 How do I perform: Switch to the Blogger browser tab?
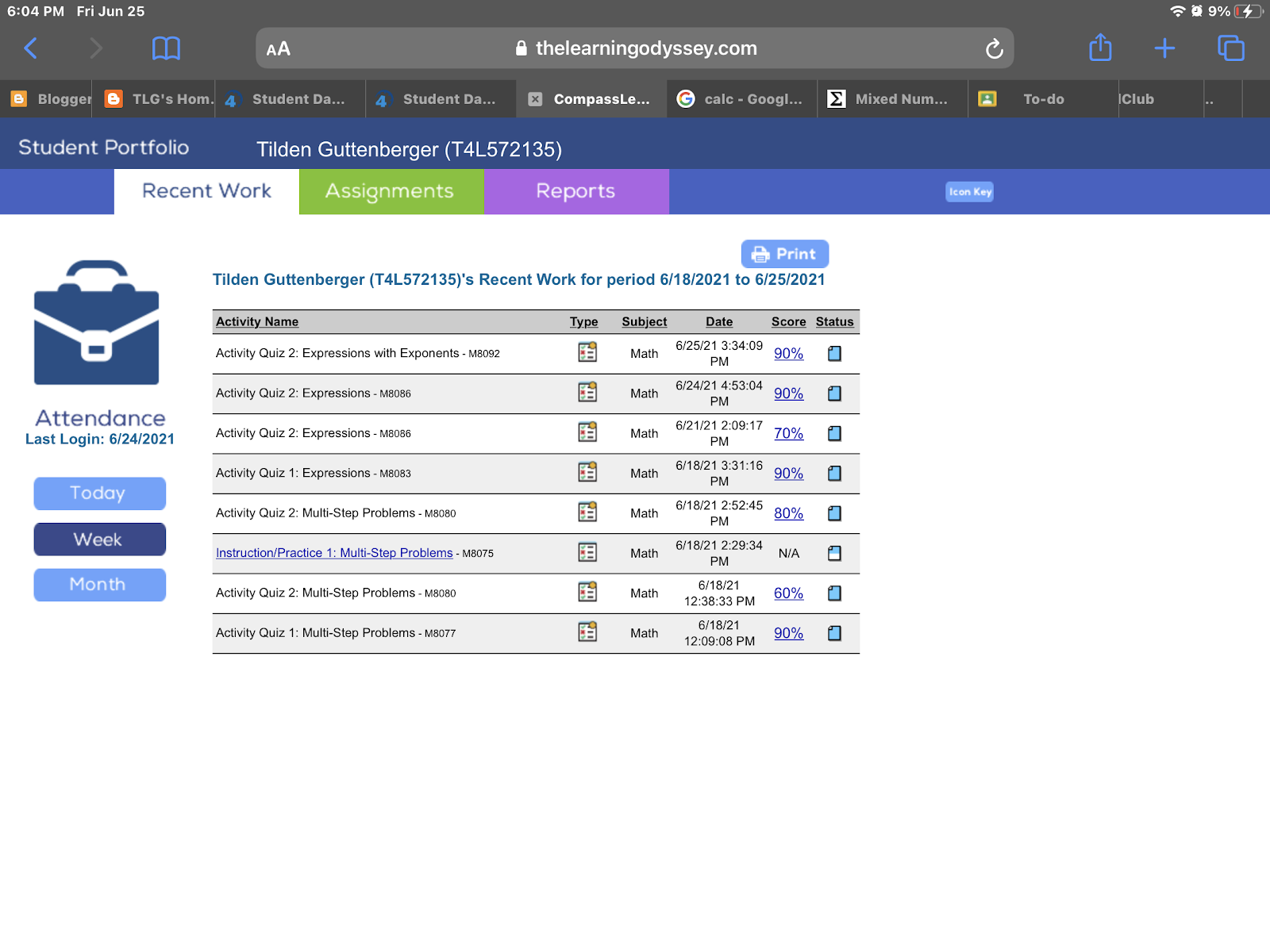coord(46,99)
